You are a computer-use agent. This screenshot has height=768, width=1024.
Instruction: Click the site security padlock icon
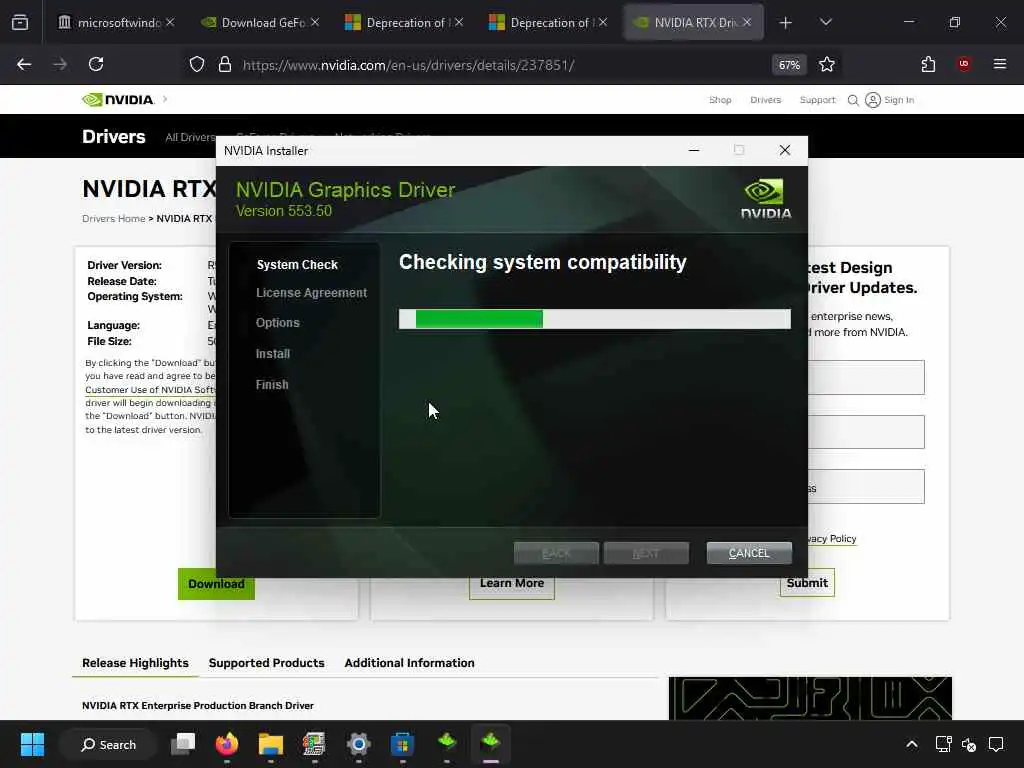point(225,64)
